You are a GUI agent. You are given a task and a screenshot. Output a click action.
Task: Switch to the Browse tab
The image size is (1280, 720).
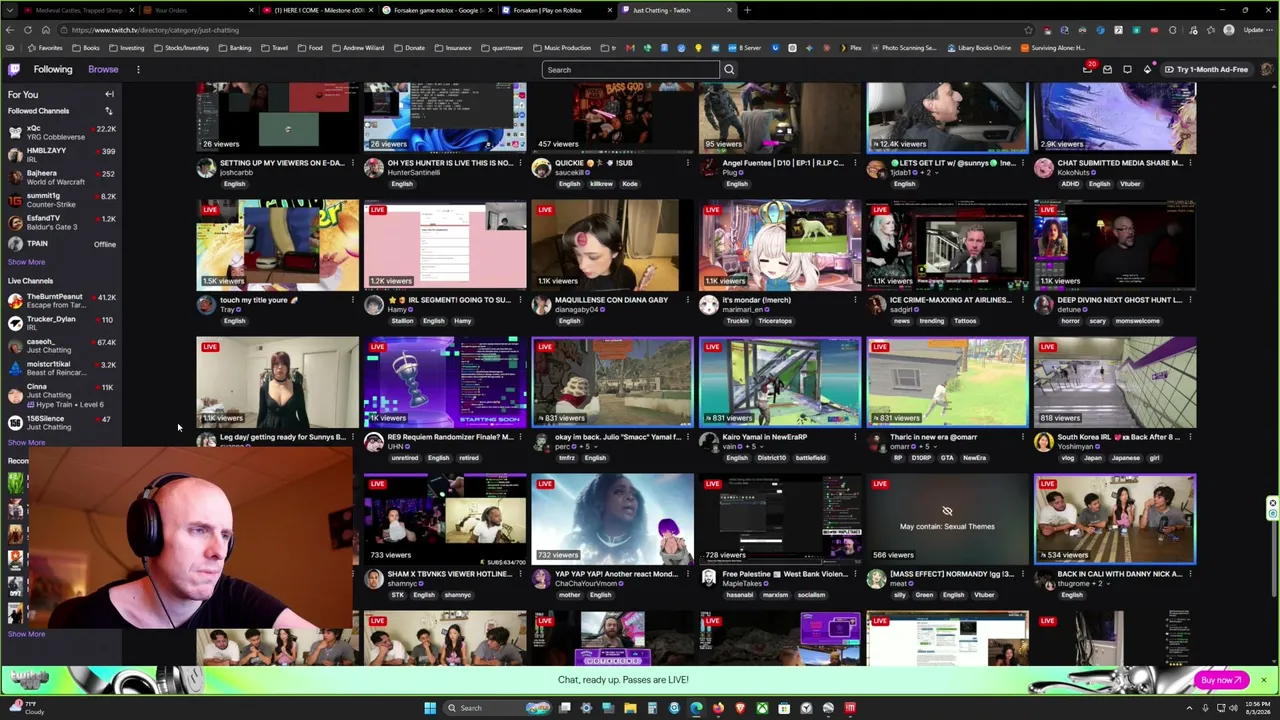pos(103,69)
